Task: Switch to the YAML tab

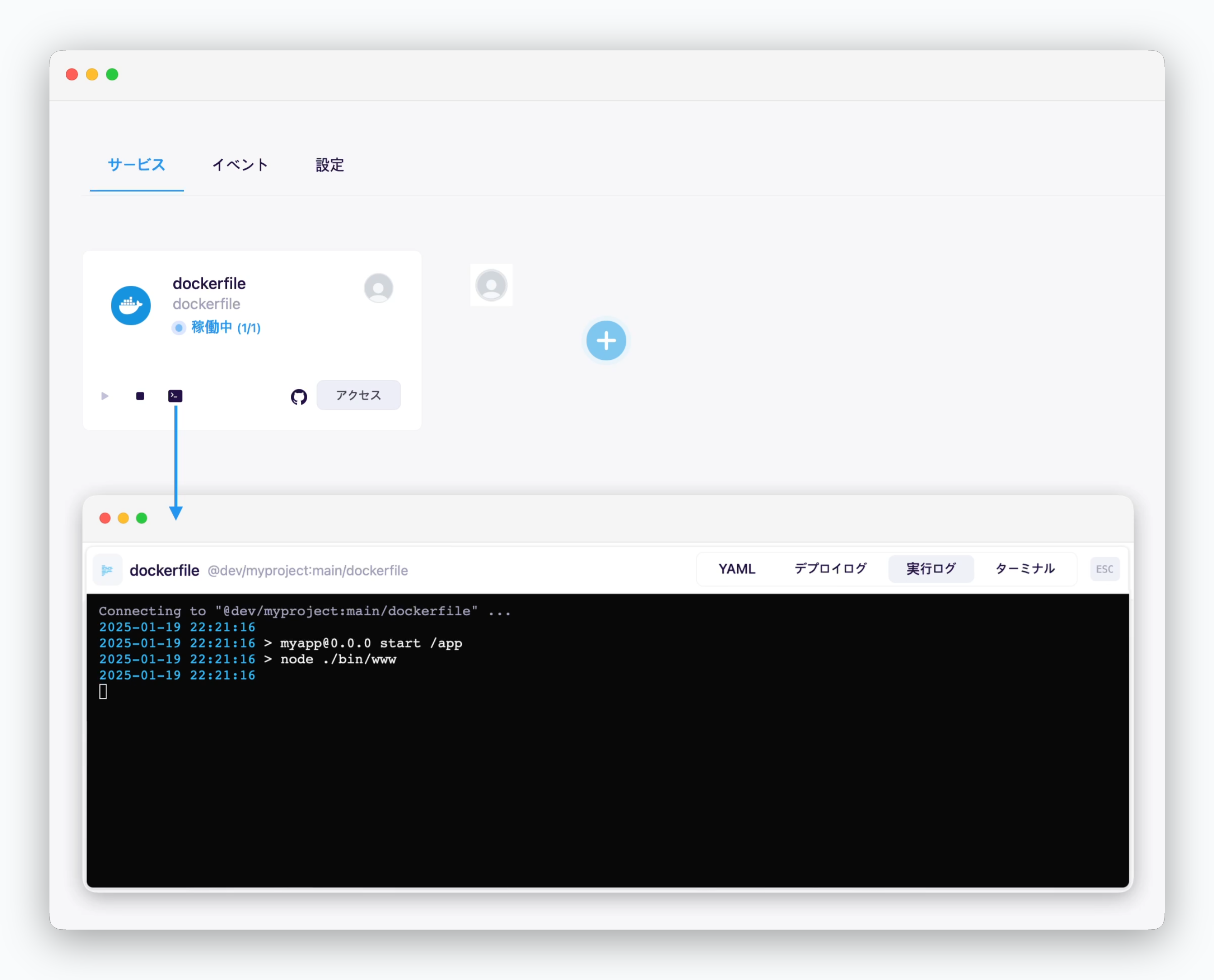Action: [737, 569]
